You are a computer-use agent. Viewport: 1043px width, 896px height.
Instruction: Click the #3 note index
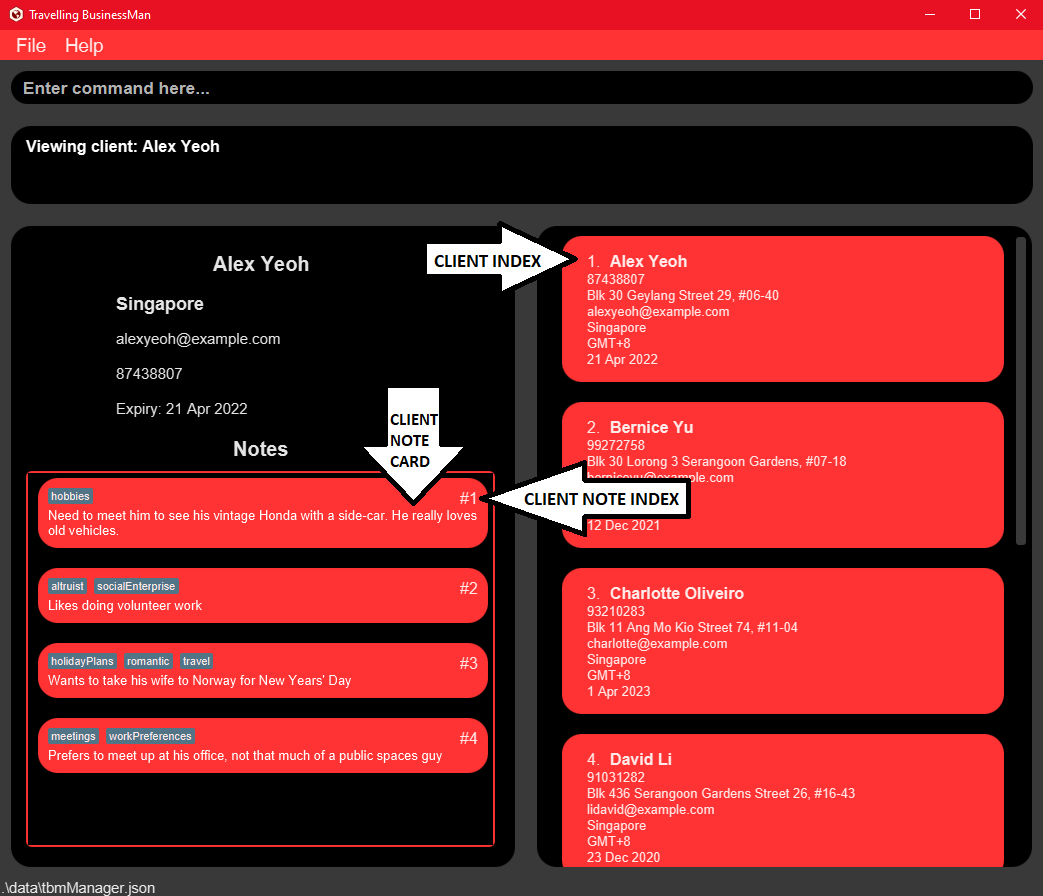468,663
